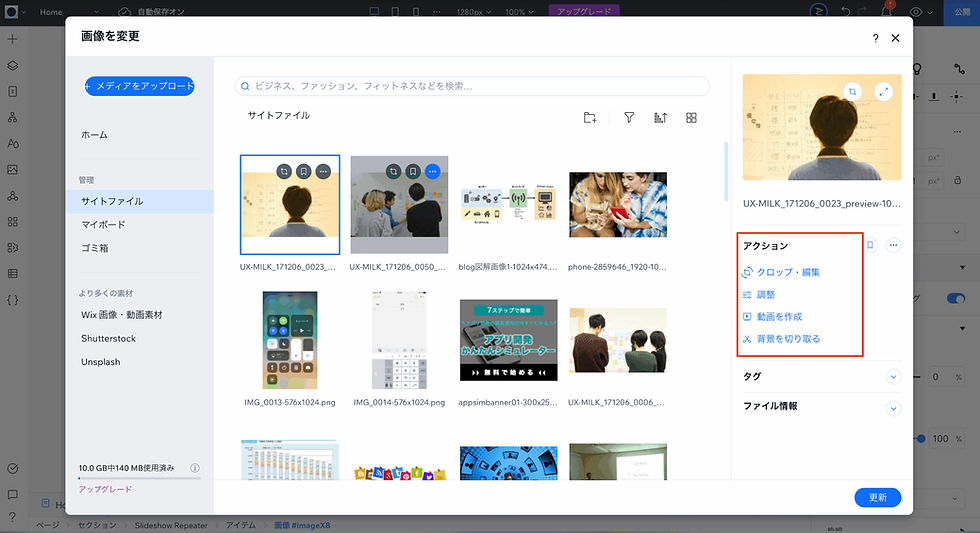This screenshot has height=533, width=980.
Task: Open the media image icon in editor sidebar
Action: pyautogui.click(x=12, y=169)
